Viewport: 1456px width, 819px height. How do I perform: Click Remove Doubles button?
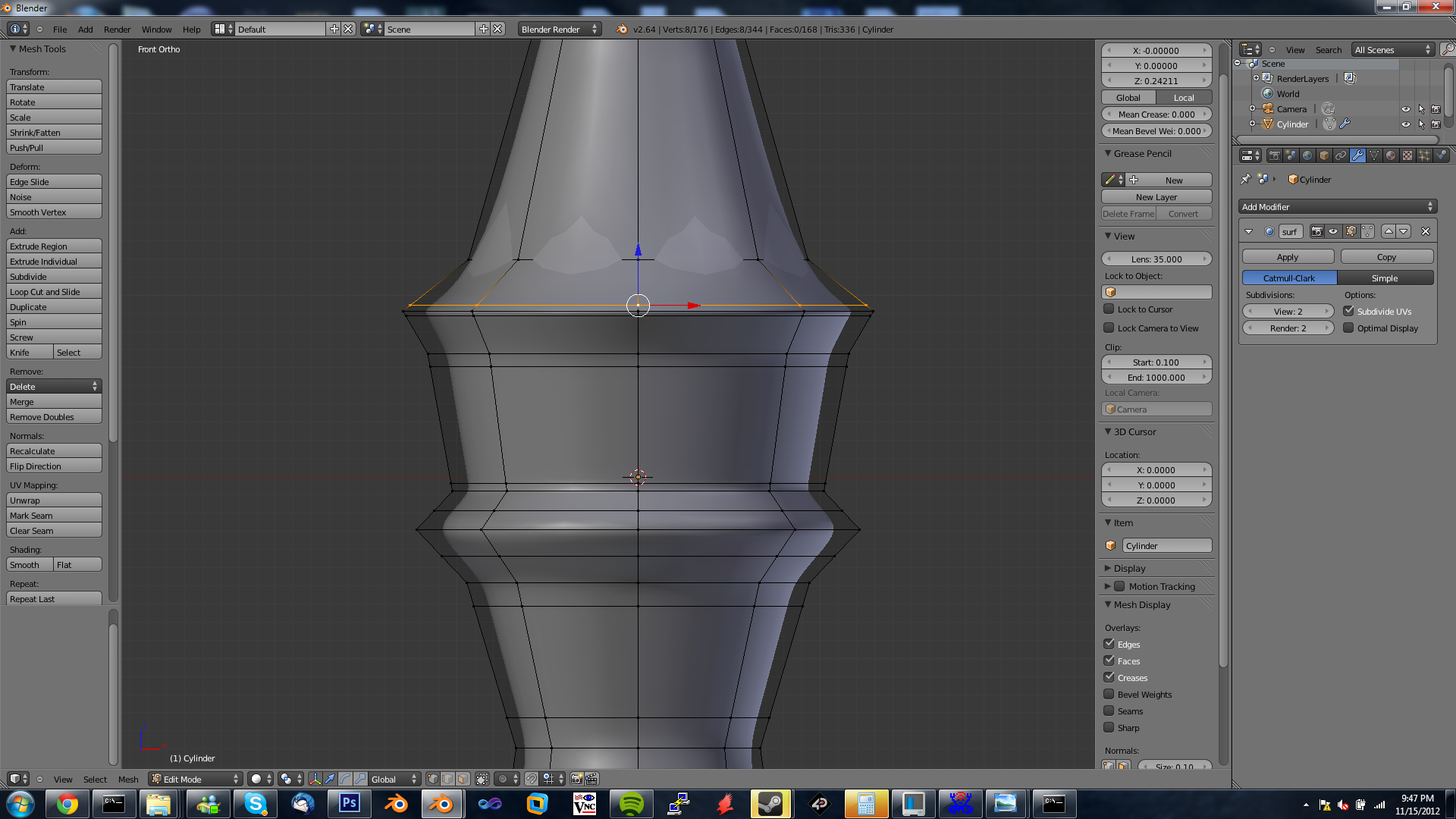54,416
